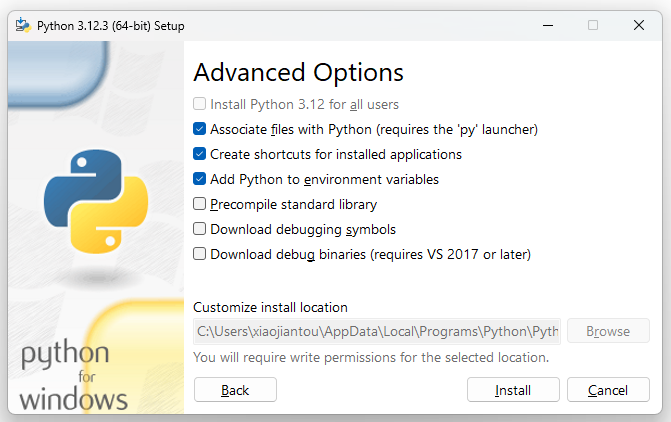Enable Download debug binaries checkbox
The height and width of the screenshot is (422, 671).
200,254
